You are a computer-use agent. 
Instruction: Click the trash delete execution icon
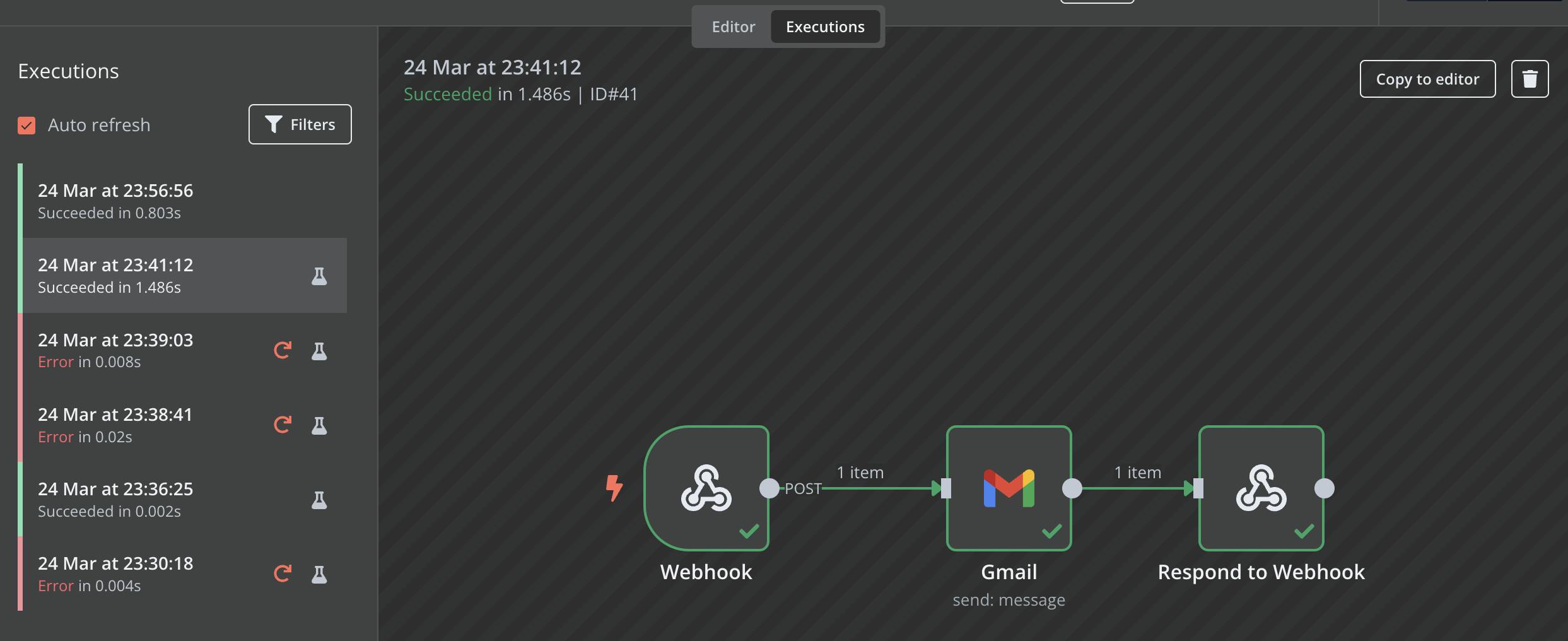[x=1530, y=79]
